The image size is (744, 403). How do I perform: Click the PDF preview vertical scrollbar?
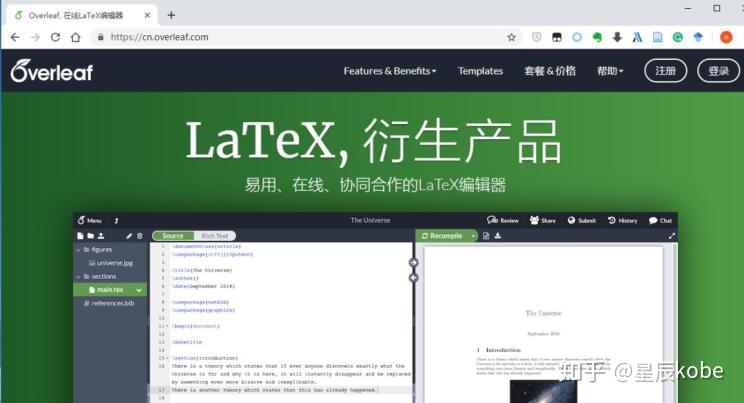pyautogui.click(x=675, y=323)
